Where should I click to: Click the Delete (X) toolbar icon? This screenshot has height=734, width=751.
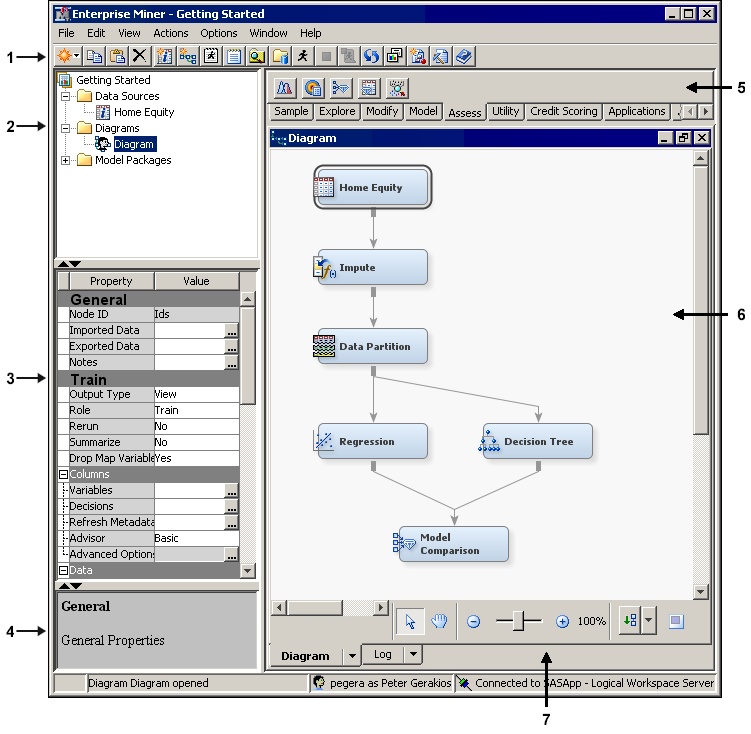tap(139, 56)
